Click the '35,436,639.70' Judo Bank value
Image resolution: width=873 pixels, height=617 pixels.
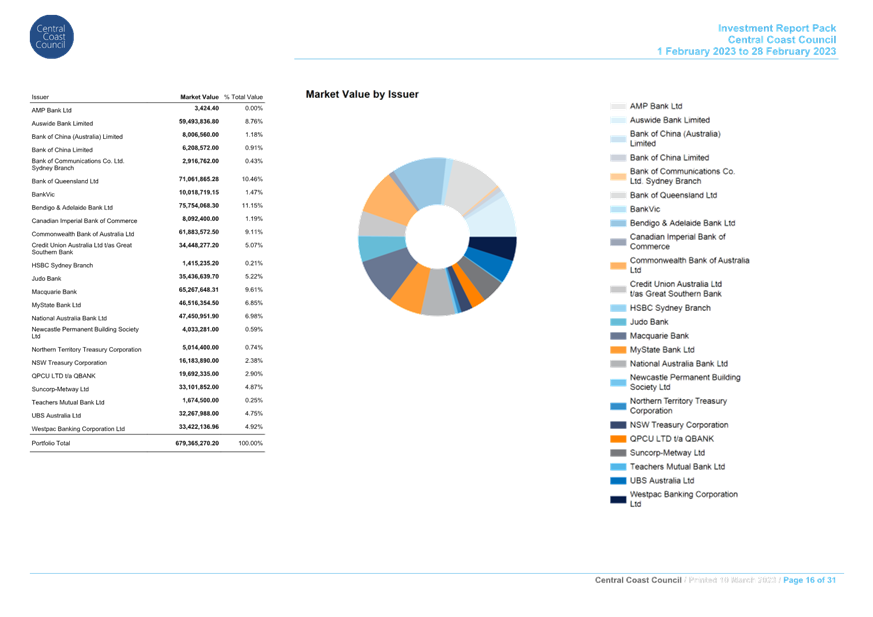point(199,276)
